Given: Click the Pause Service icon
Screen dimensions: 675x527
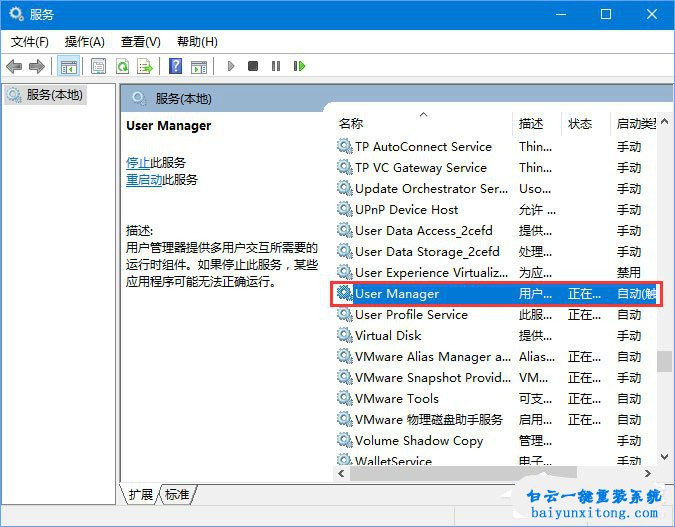Looking at the screenshot, I should (276, 66).
